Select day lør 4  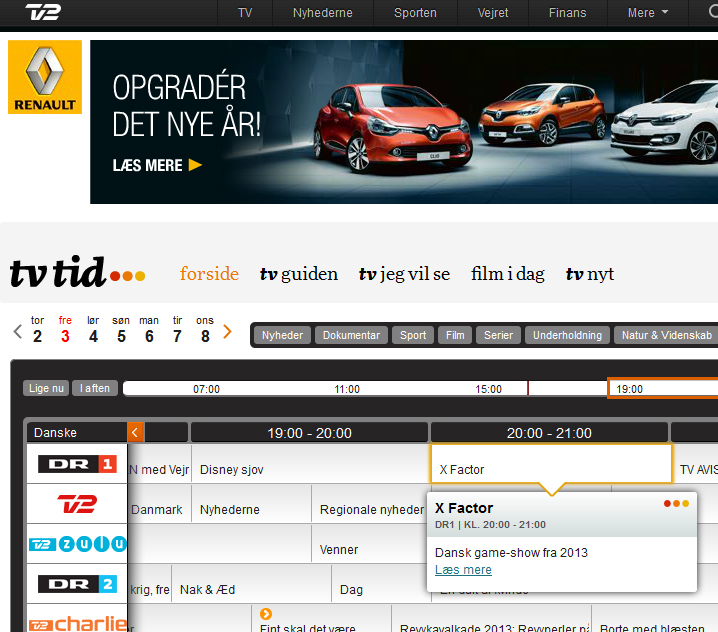pos(93,330)
